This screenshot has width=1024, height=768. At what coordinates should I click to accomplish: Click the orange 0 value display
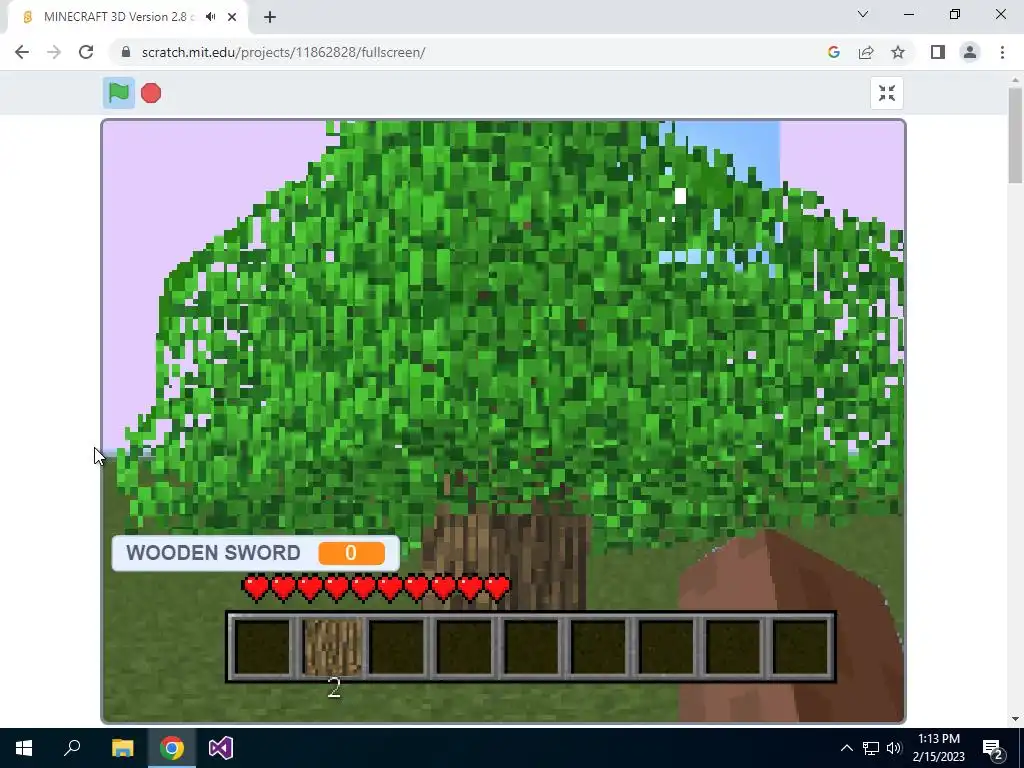(351, 553)
